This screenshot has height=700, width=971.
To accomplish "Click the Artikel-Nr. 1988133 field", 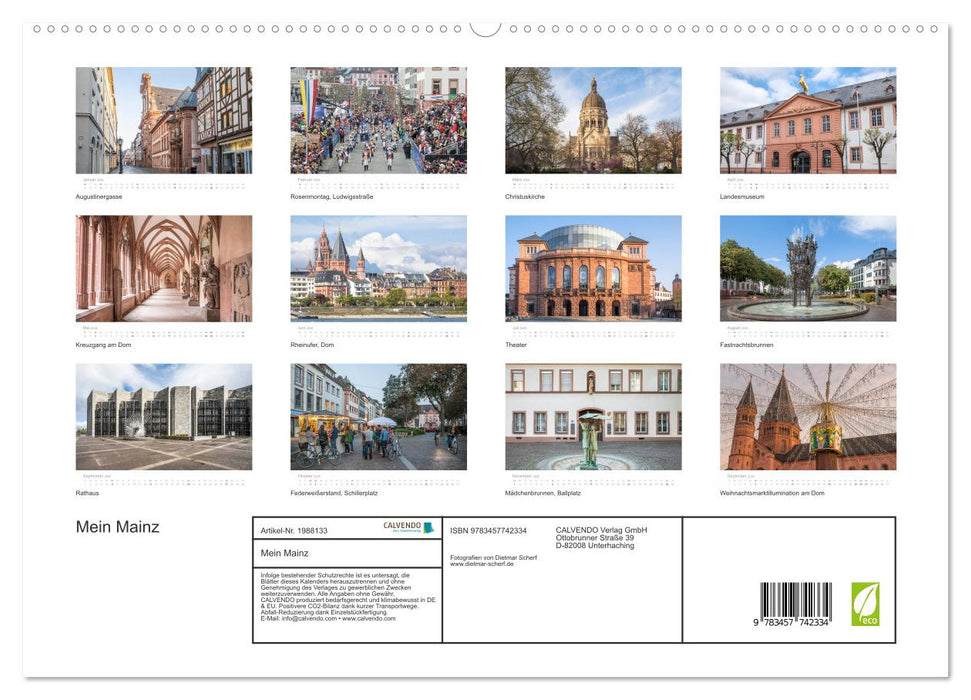I will [x=294, y=530].
